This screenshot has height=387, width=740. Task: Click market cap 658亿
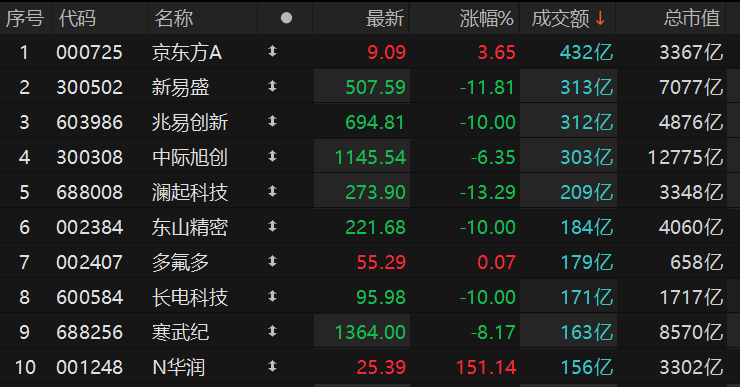(697, 262)
